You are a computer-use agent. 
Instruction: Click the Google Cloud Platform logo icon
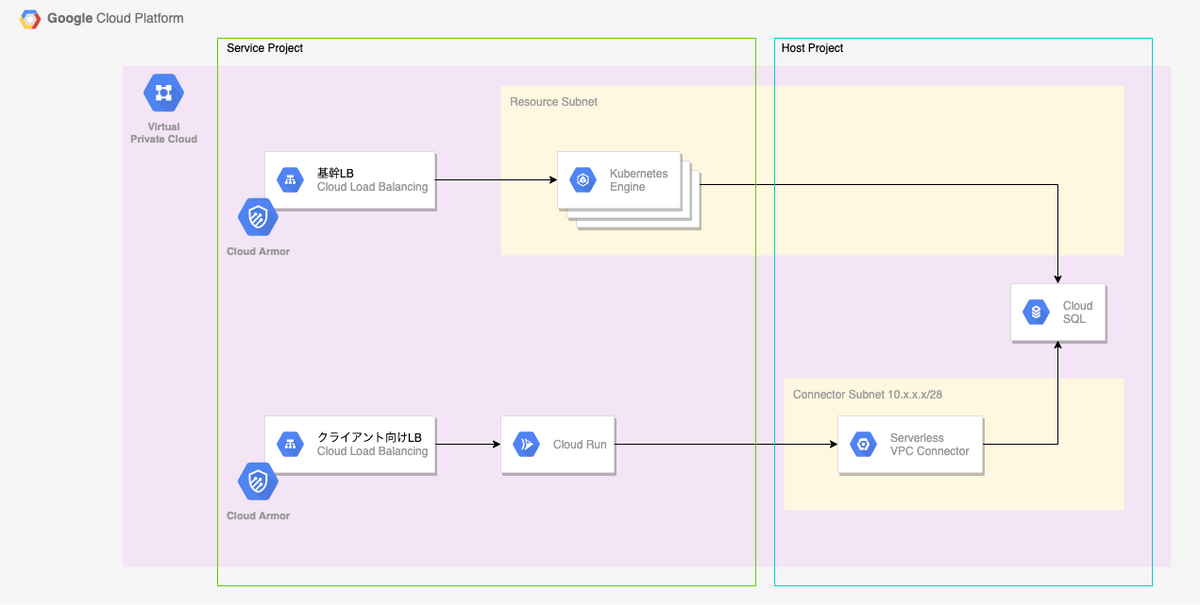click(30, 19)
